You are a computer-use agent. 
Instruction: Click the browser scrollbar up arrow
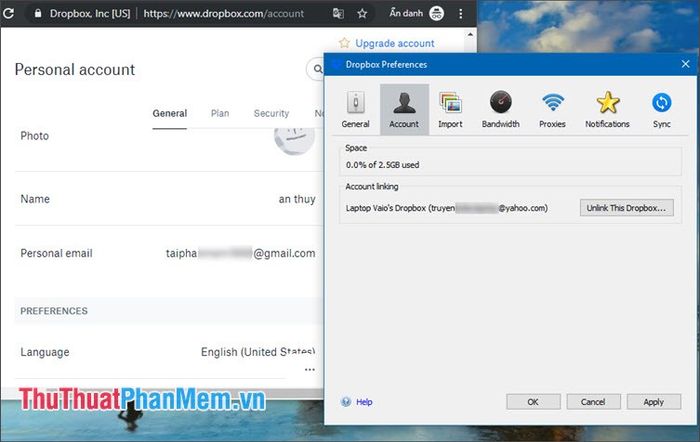tap(470, 34)
